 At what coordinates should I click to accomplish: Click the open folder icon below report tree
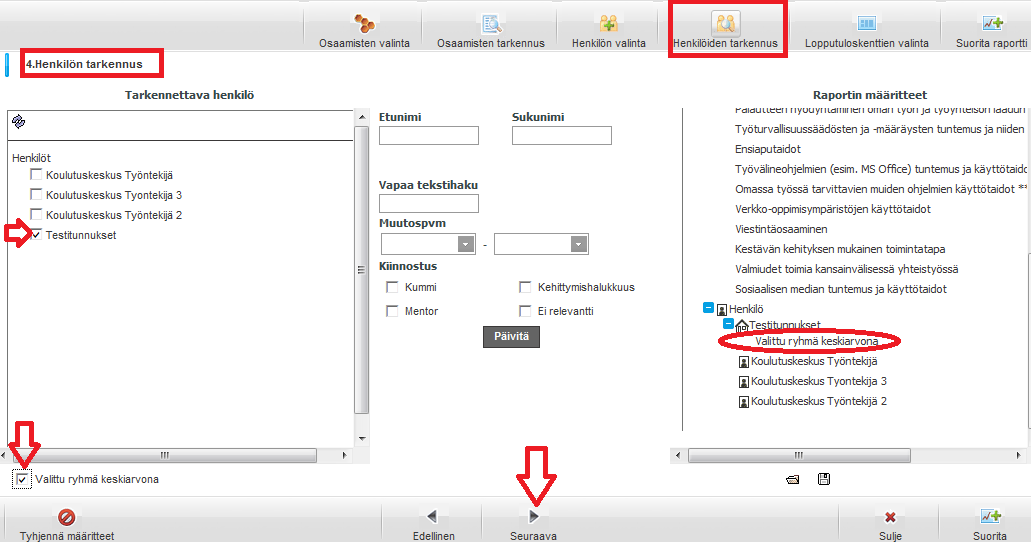click(x=793, y=480)
